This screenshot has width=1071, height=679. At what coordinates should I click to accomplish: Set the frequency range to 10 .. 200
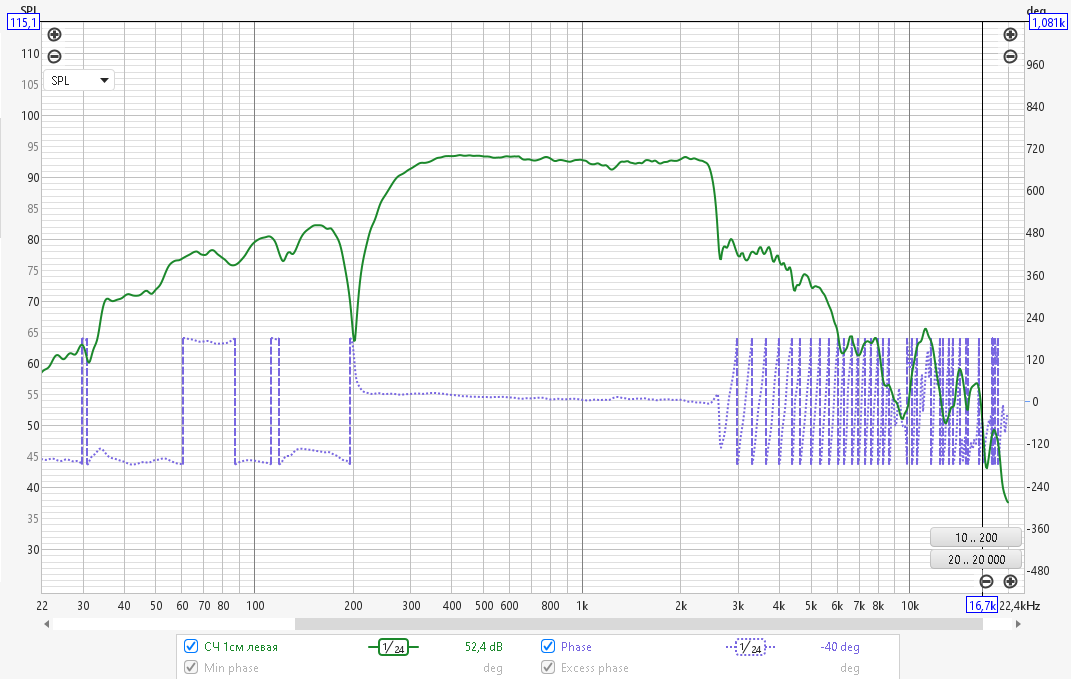(975, 538)
